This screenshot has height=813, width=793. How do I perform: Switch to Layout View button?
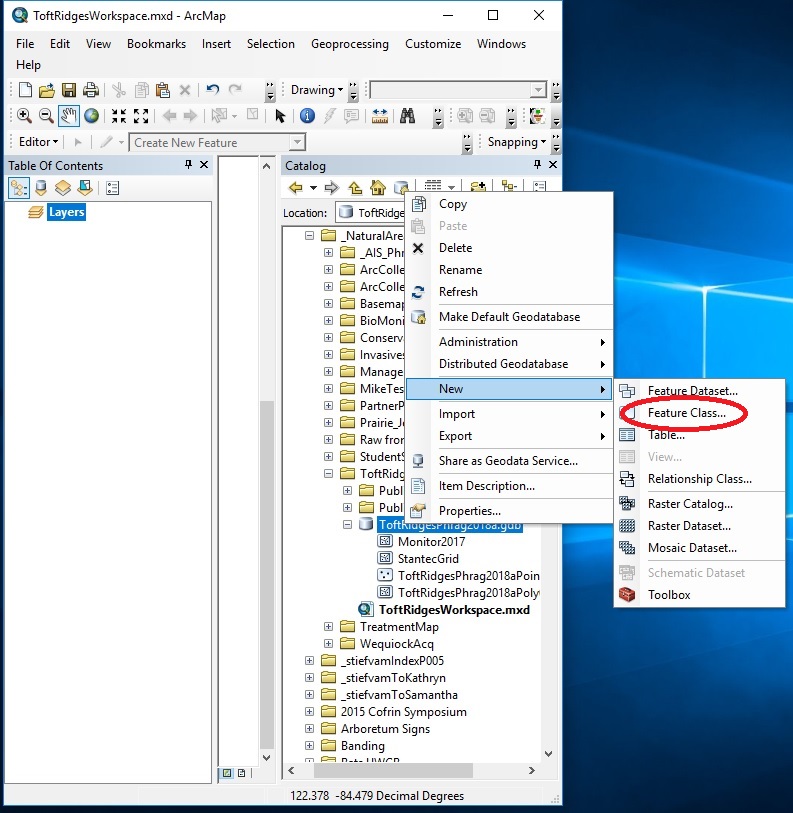[242, 773]
